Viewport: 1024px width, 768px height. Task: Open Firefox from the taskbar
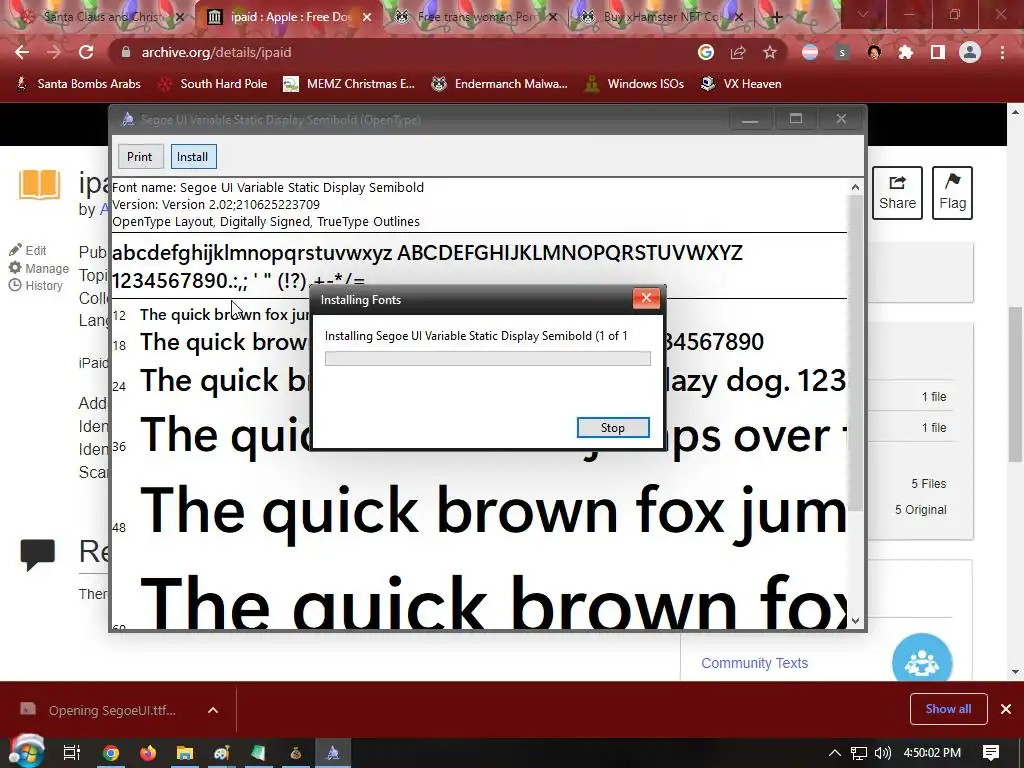pyautogui.click(x=148, y=753)
